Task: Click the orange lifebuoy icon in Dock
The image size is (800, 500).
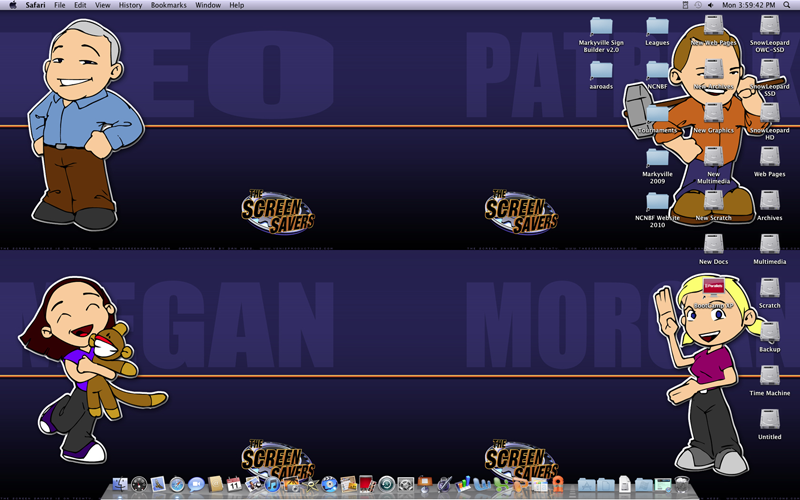Action: (x=558, y=485)
